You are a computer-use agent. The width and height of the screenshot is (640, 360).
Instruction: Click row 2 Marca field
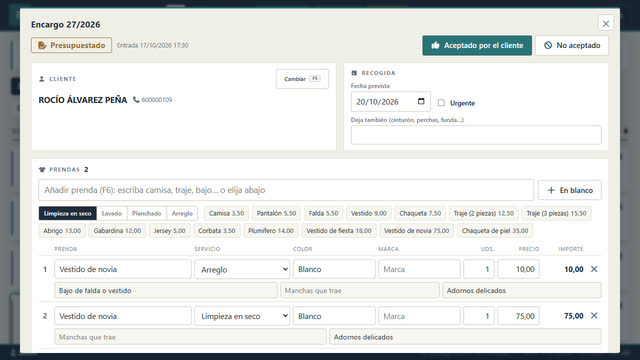pyautogui.click(x=419, y=316)
